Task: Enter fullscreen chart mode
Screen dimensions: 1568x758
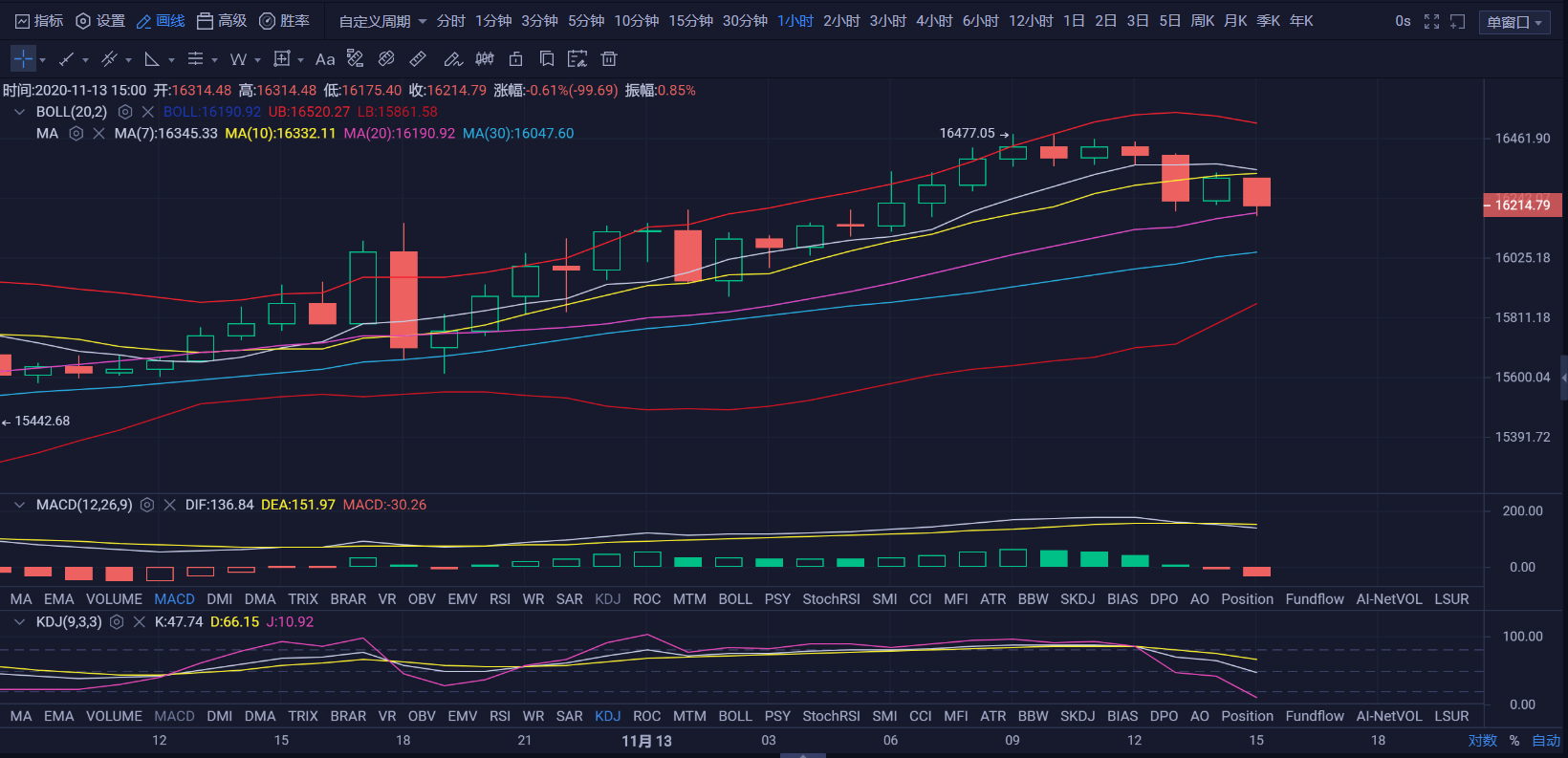Action: coord(1431,21)
